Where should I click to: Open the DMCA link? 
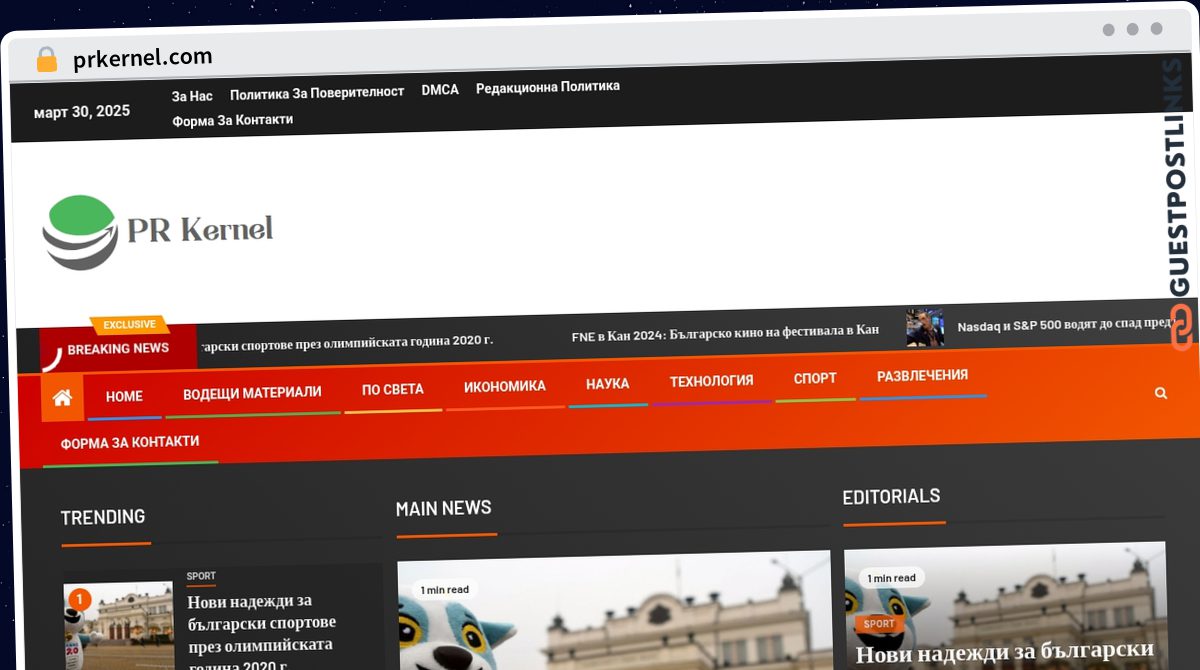pos(440,90)
